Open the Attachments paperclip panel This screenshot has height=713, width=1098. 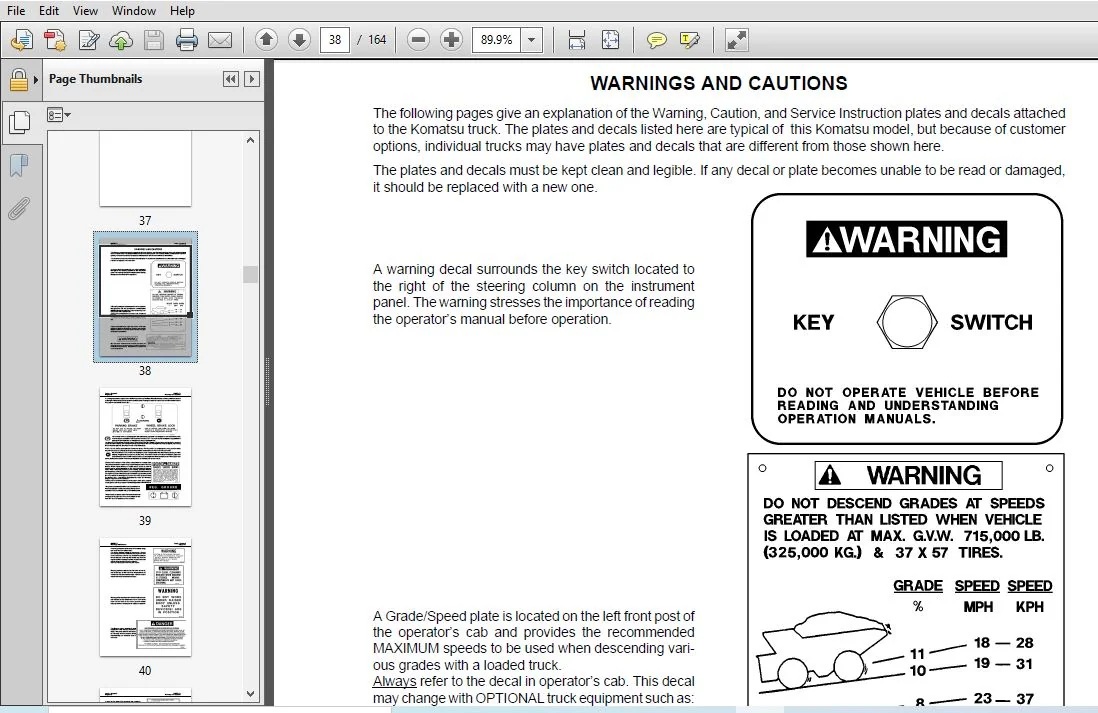point(19,209)
